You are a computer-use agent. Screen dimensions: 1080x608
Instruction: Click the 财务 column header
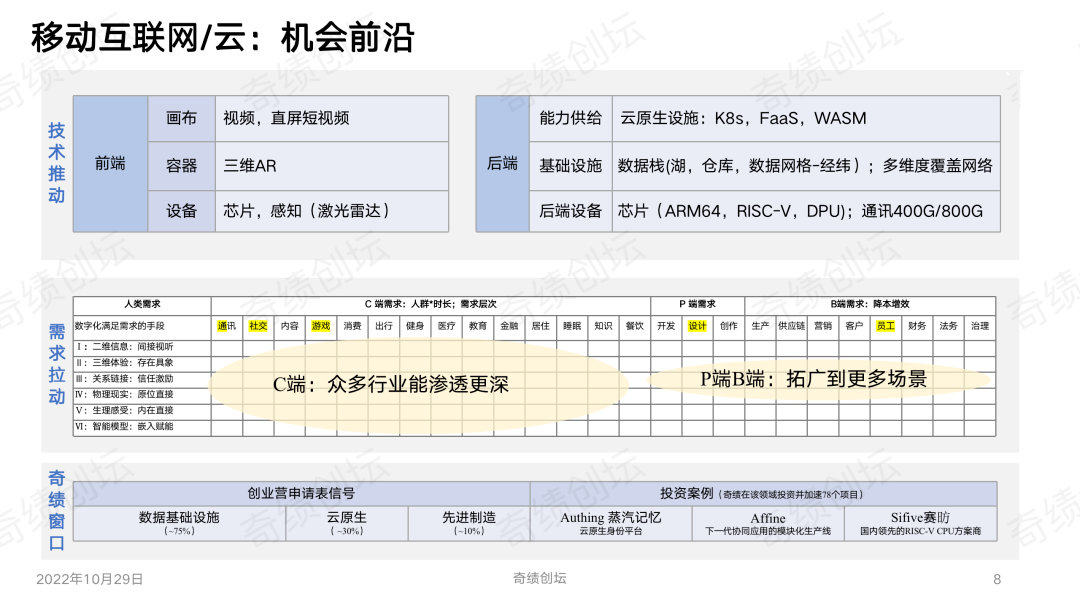click(x=917, y=326)
